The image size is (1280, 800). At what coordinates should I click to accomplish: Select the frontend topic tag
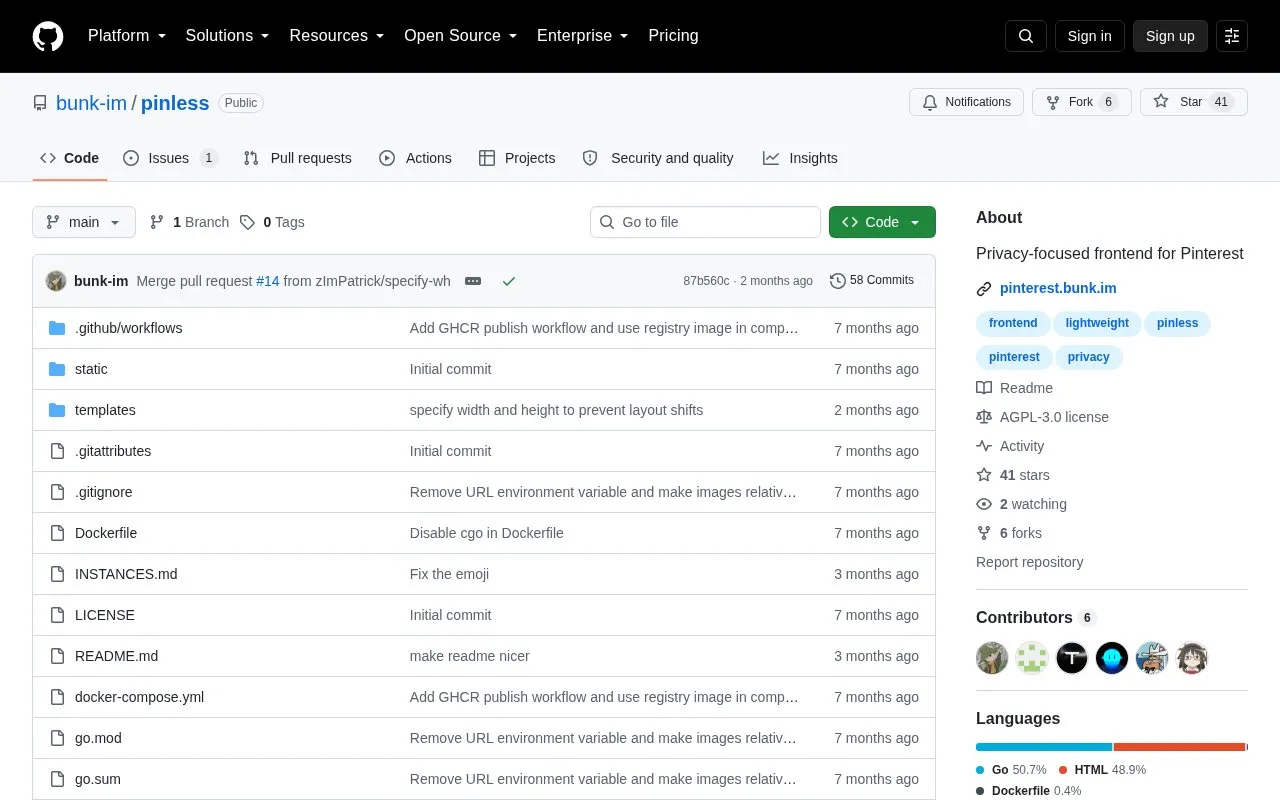tap(1013, 323)
